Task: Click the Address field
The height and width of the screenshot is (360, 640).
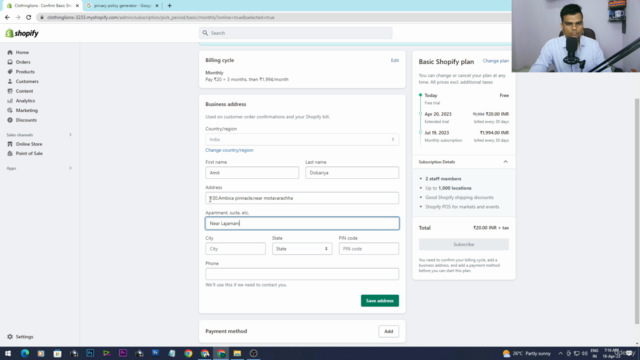Action: [302, 198]
